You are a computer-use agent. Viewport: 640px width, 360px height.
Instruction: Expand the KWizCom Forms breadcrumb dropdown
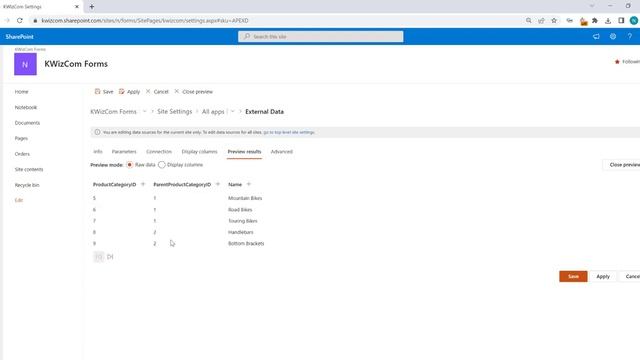pos(144,111)
